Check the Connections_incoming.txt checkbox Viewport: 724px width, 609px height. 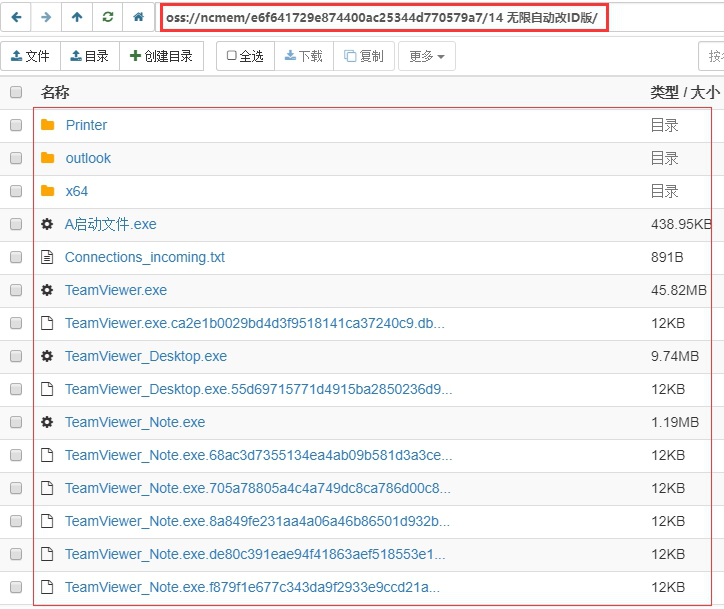16,257
